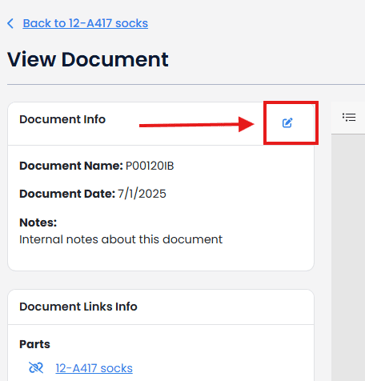Select the Internal notes about this document text
Image resolution: width=365 pixels, height=381 pixels.
coord(121,239)
